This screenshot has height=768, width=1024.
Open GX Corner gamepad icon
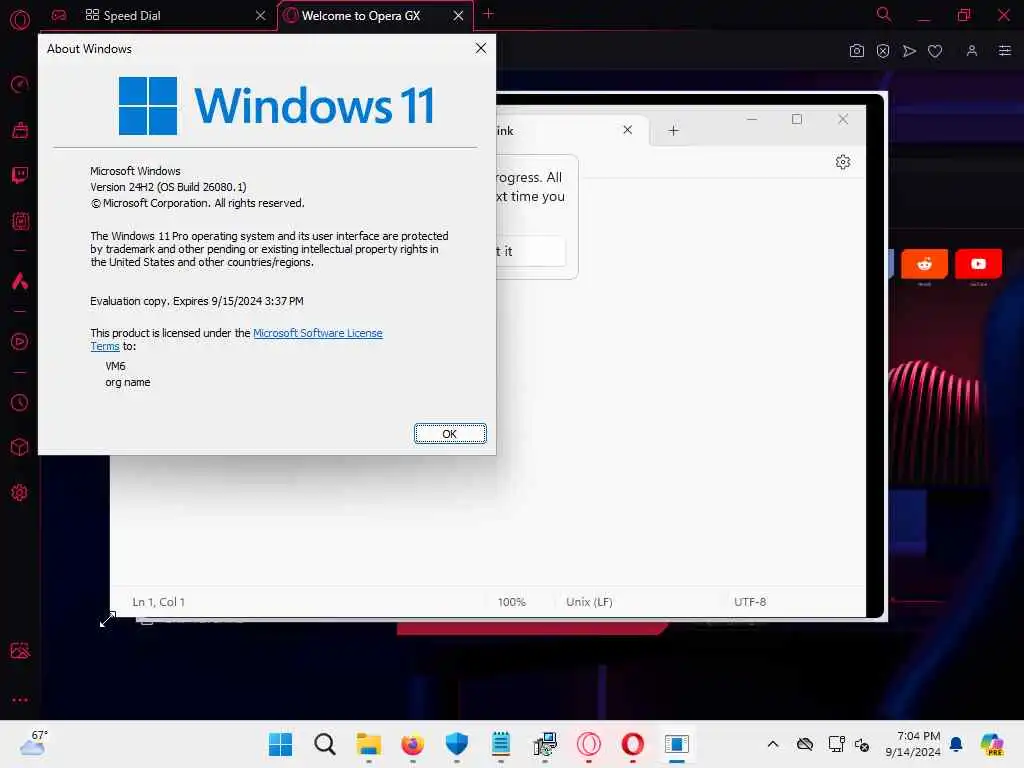click(59, 16)
